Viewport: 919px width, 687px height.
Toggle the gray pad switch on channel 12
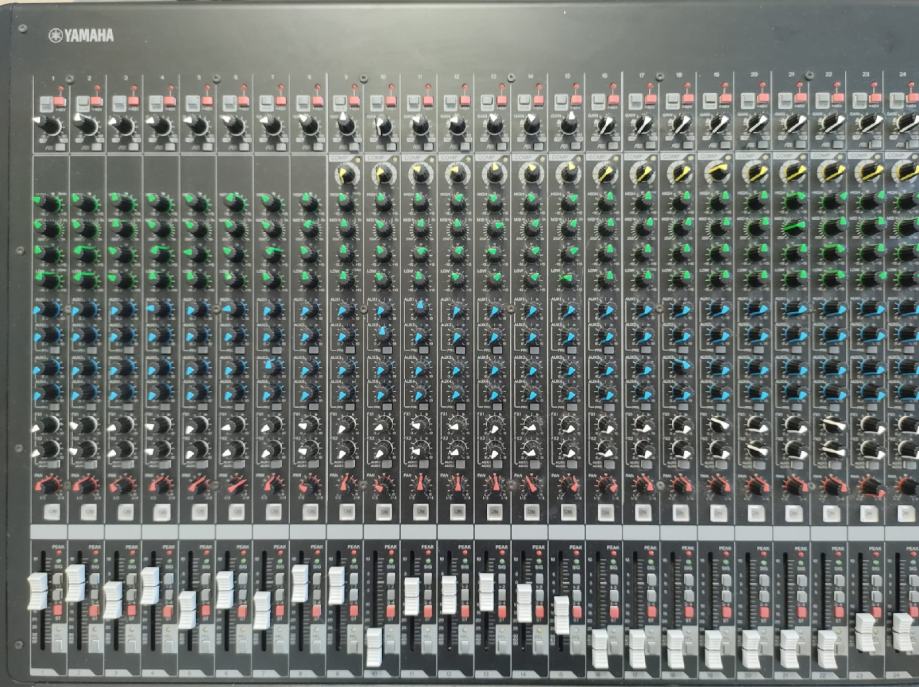pyautogui.click(x=450, y=104)
